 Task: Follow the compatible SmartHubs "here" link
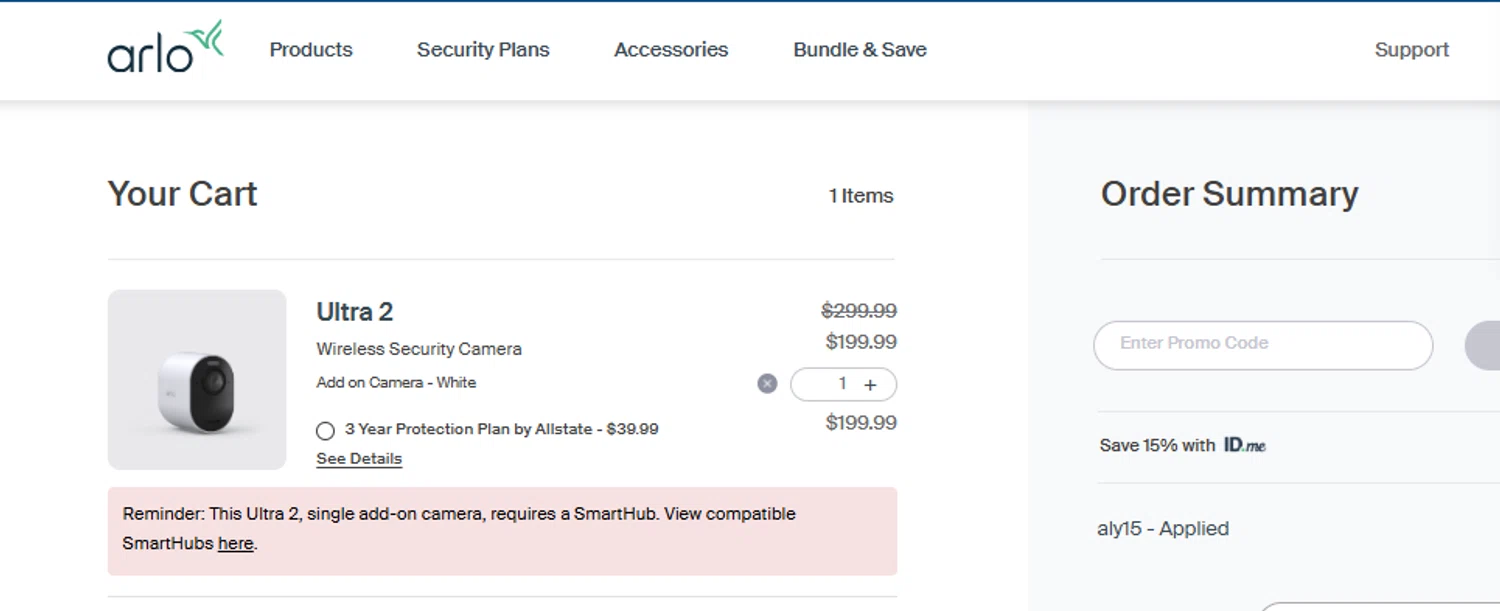tap(235, 544)
